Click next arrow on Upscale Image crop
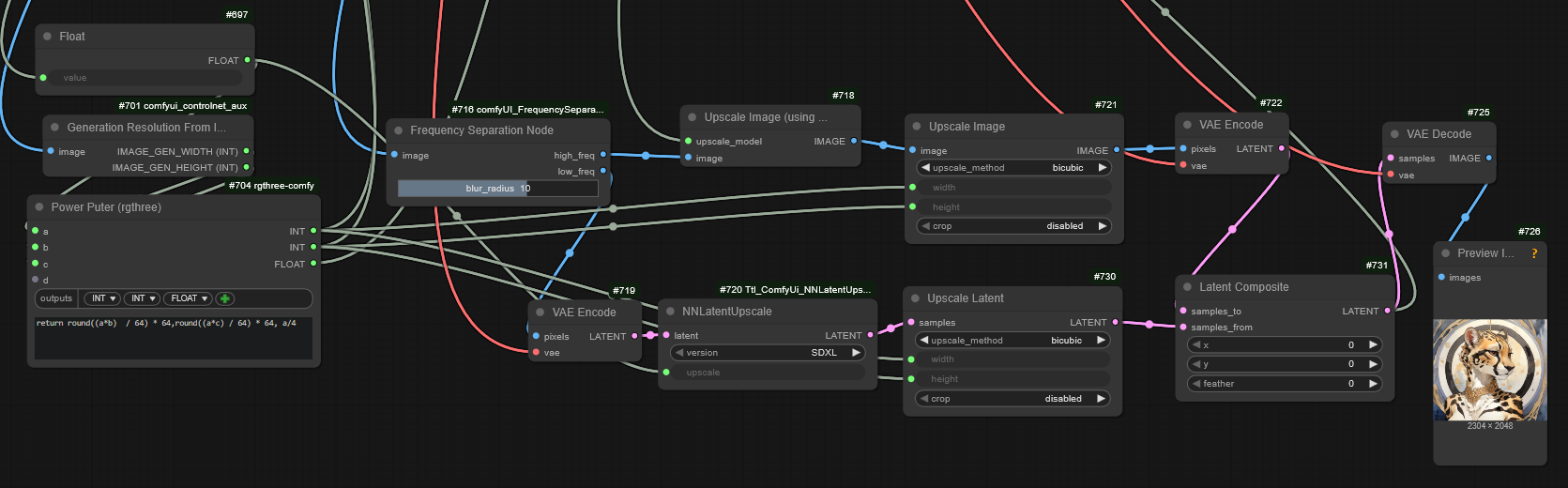This screenshot has width=1568, height=488. (1103, 226)
